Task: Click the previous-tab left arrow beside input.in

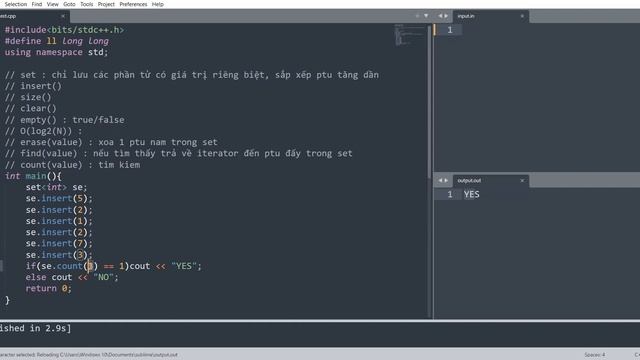Action: pos(440,16)
